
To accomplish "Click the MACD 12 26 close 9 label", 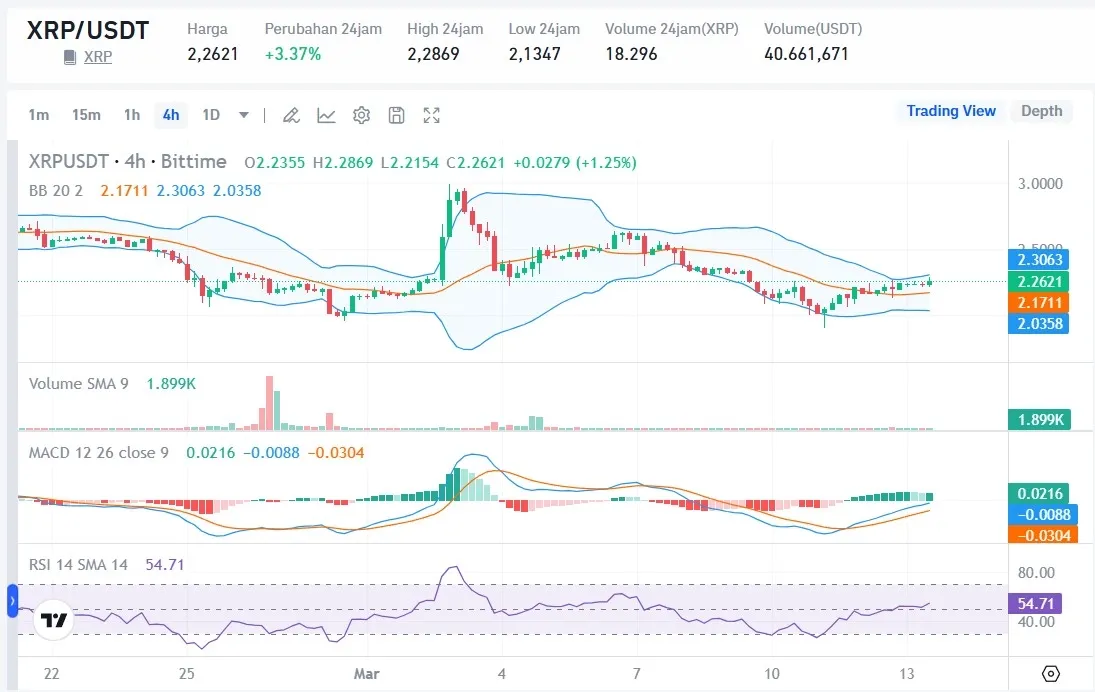I will point(98,452).
